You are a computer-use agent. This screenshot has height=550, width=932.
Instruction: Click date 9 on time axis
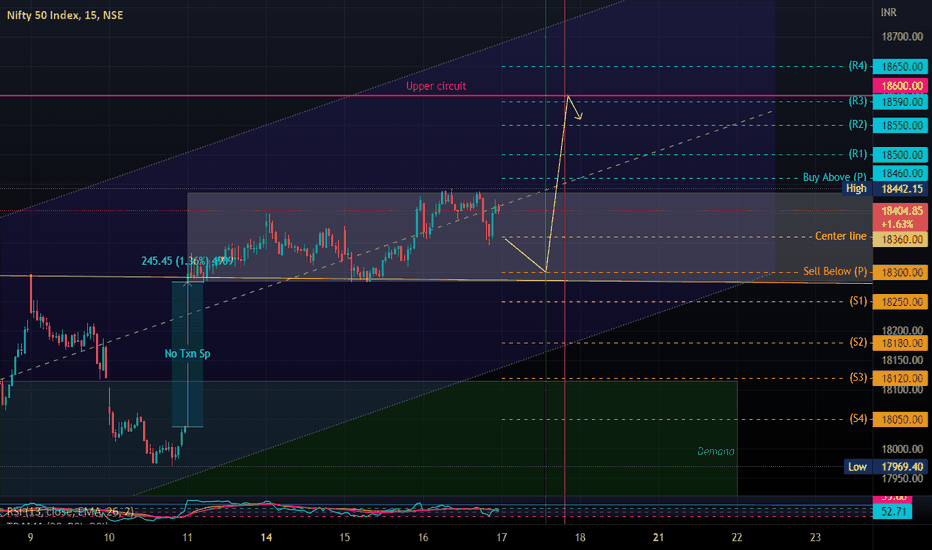click(x=31, y=538)
